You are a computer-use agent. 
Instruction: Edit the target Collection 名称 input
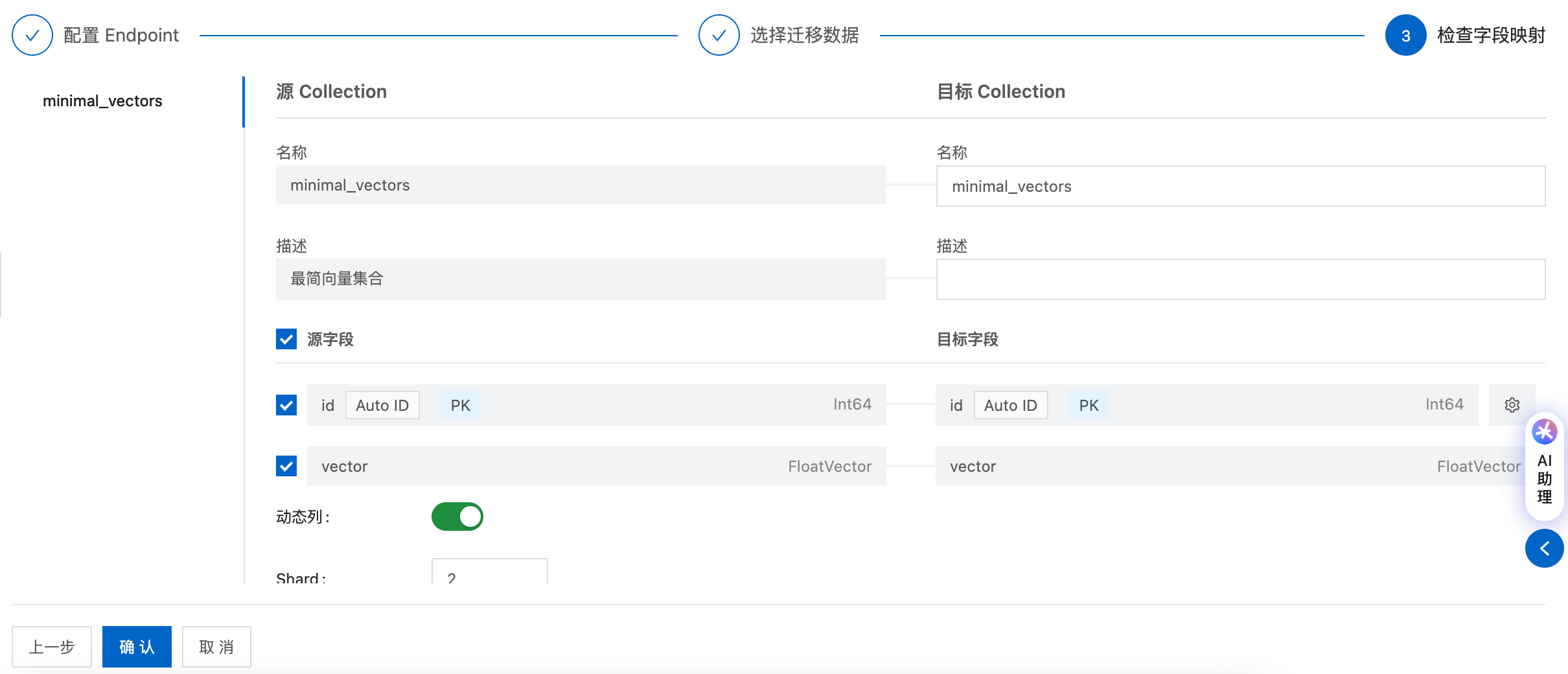[1240, 187]
